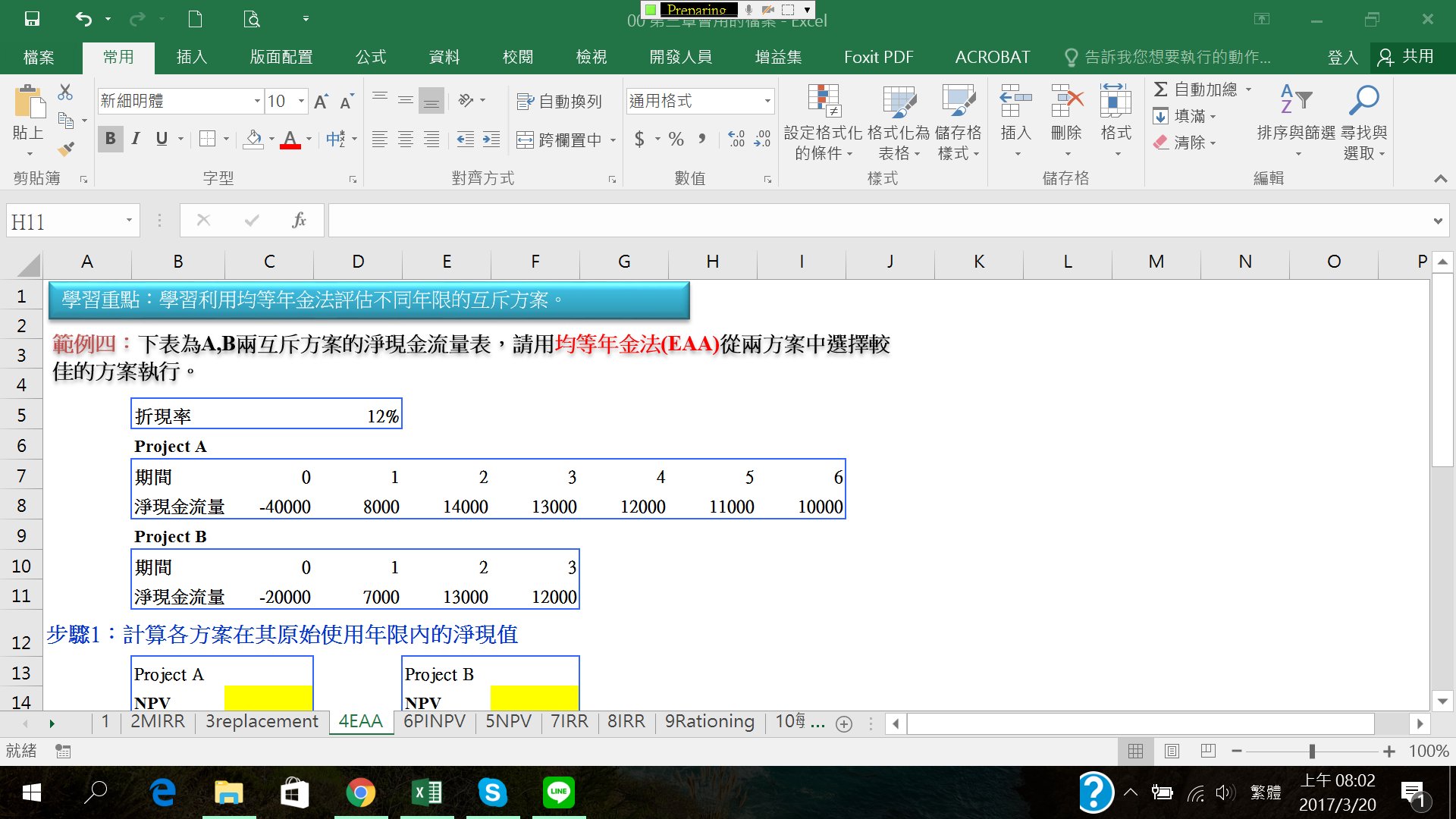Open AutoSum dropdown arrow
This screenshot has width=1456, height=819.
pos(1248,89)
